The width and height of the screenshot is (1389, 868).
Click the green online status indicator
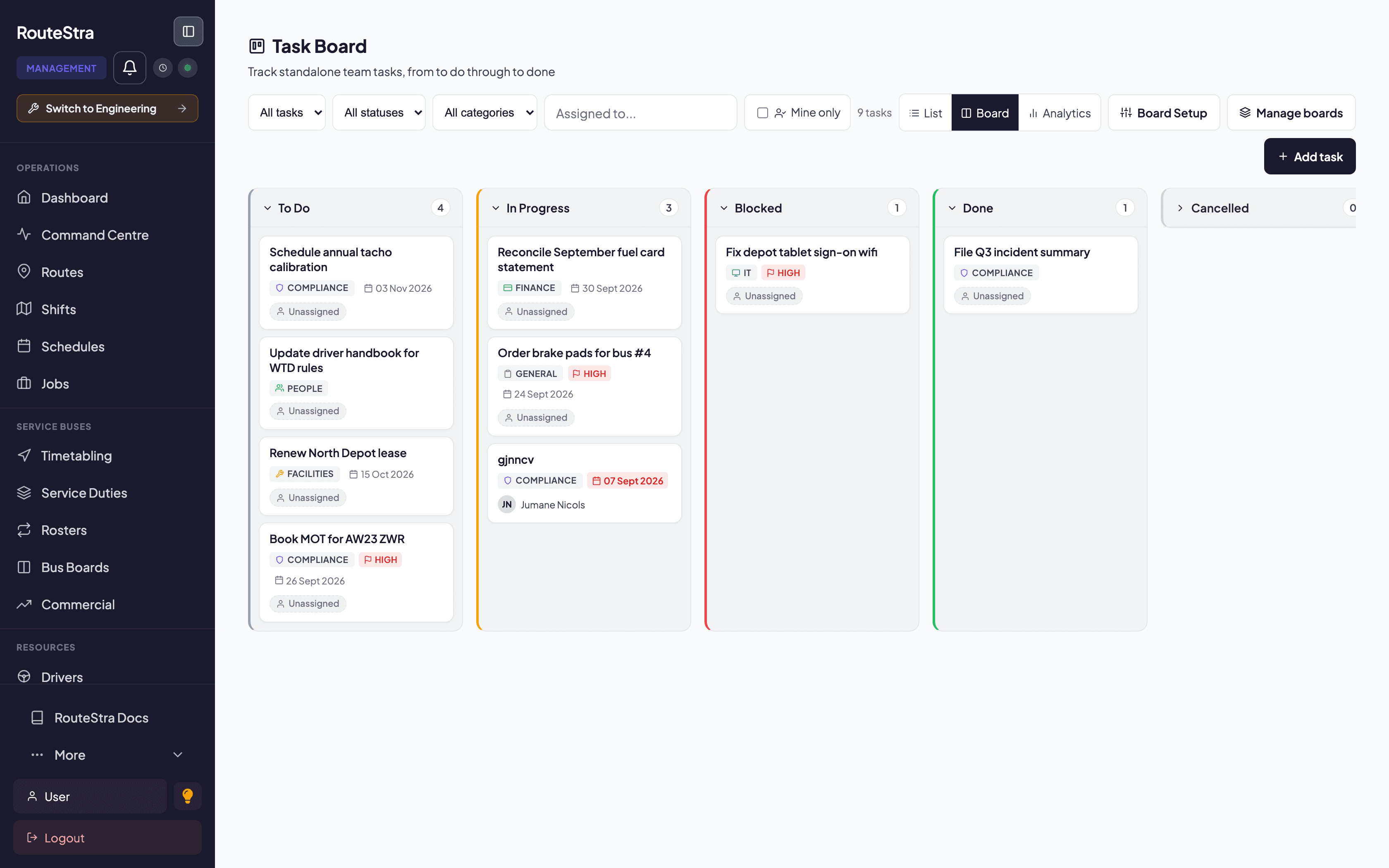188,68
